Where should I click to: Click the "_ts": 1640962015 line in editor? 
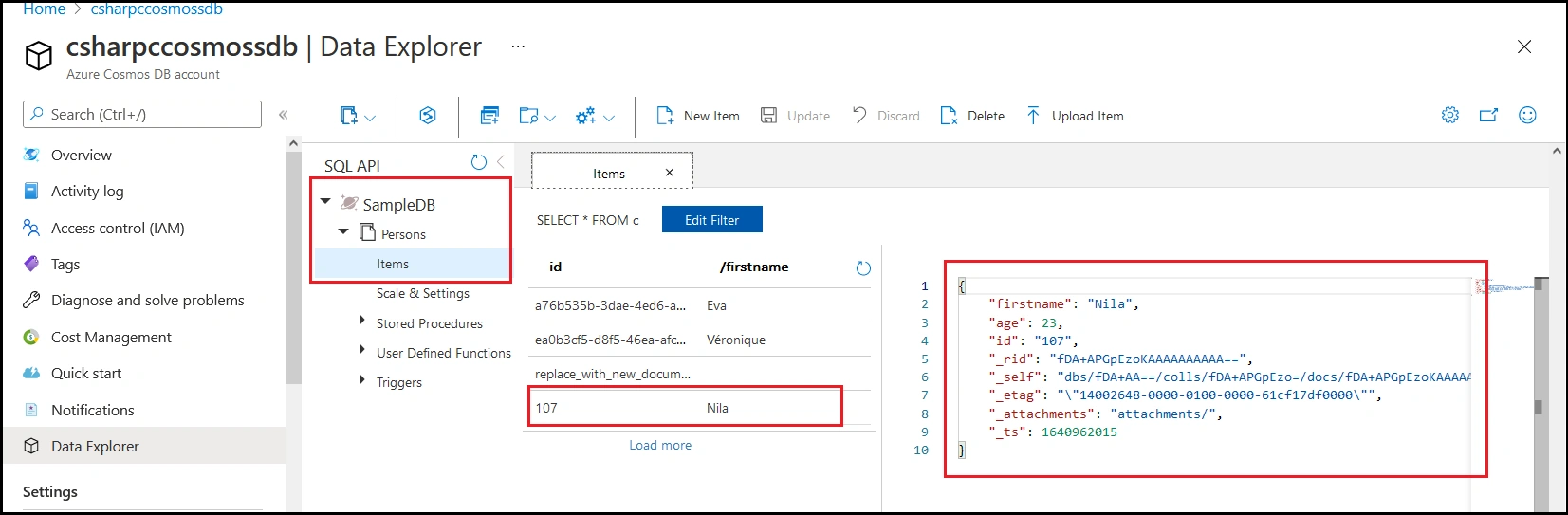1053,432
